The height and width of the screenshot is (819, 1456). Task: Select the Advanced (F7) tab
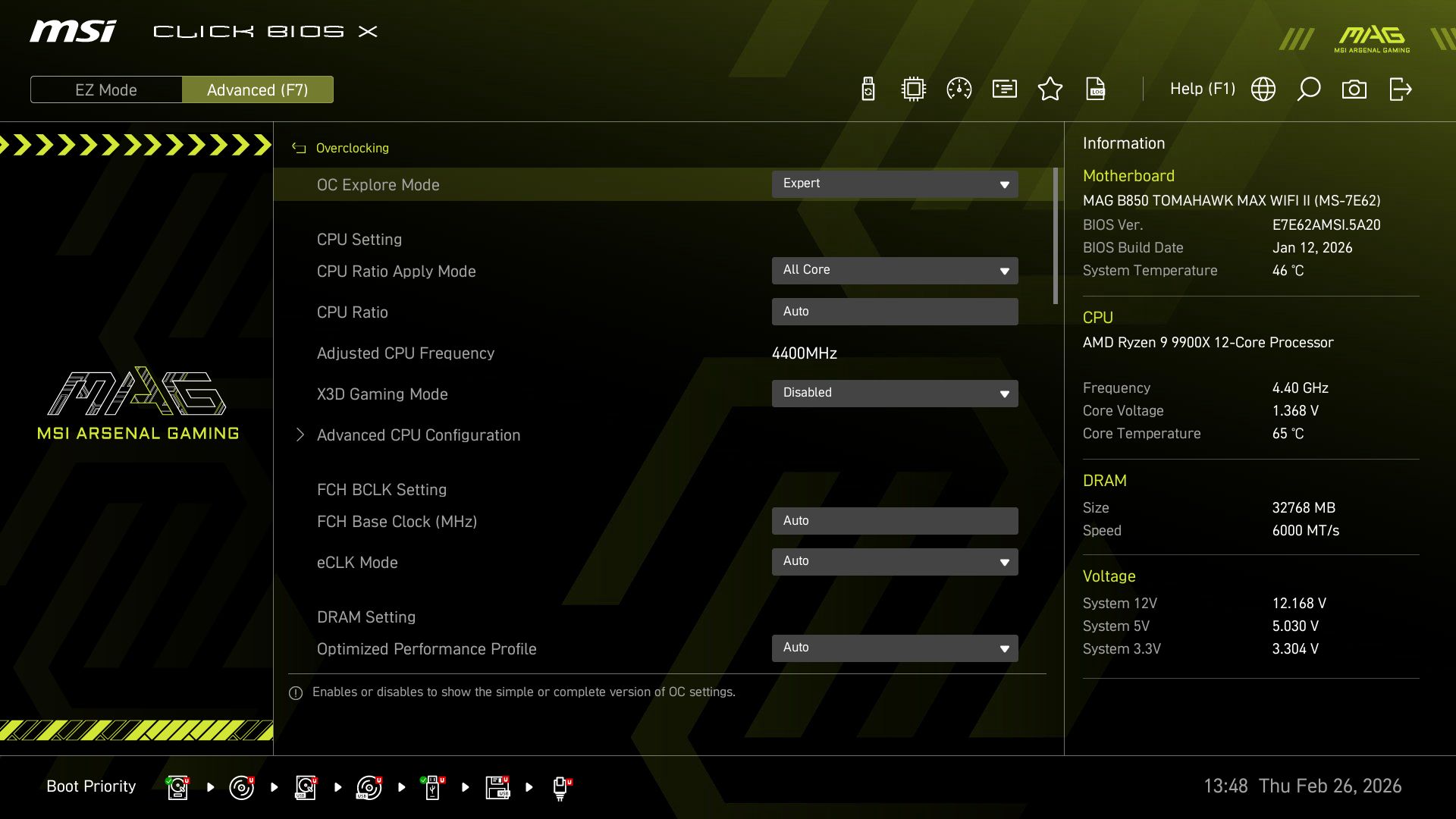point(258,89)
